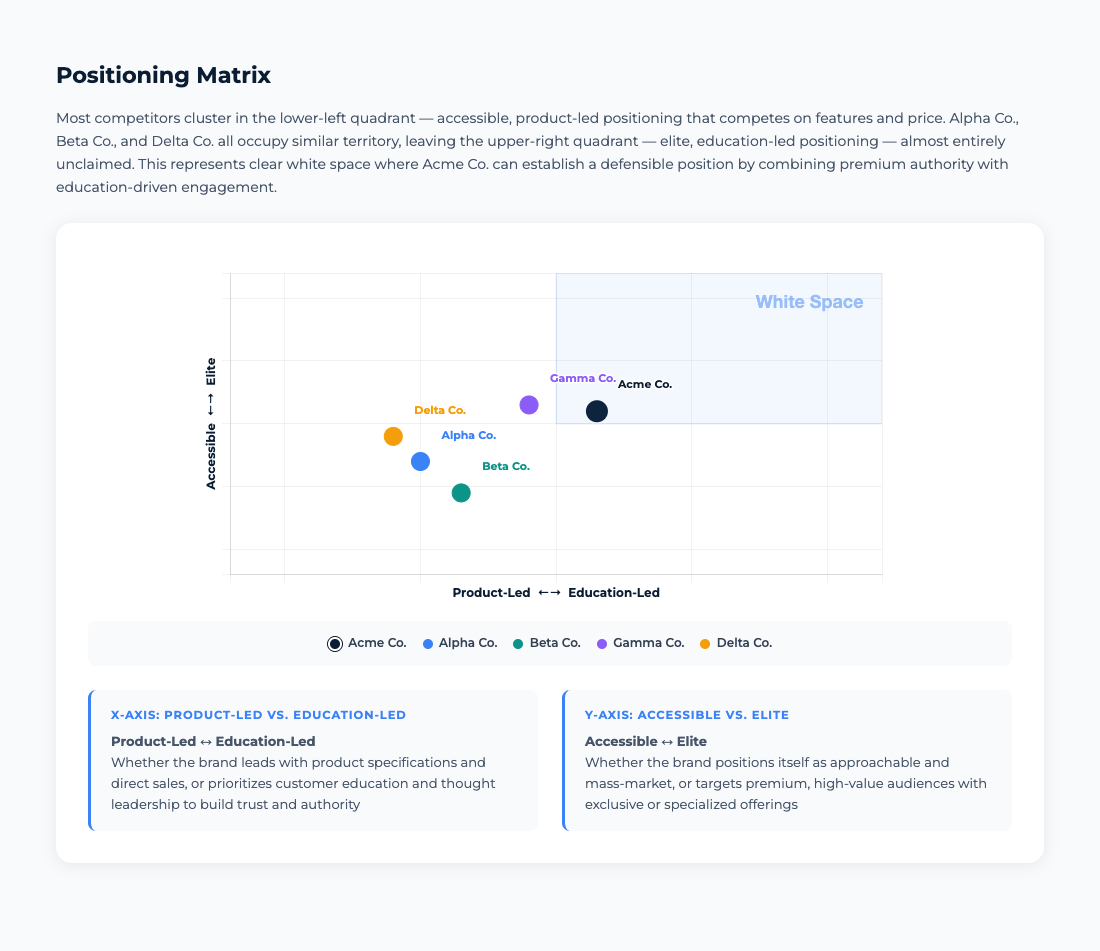This screenshot has height=951, width=1100.
Task: Click the Product-Led Education-Led axis title
Action: coord(556,592)
